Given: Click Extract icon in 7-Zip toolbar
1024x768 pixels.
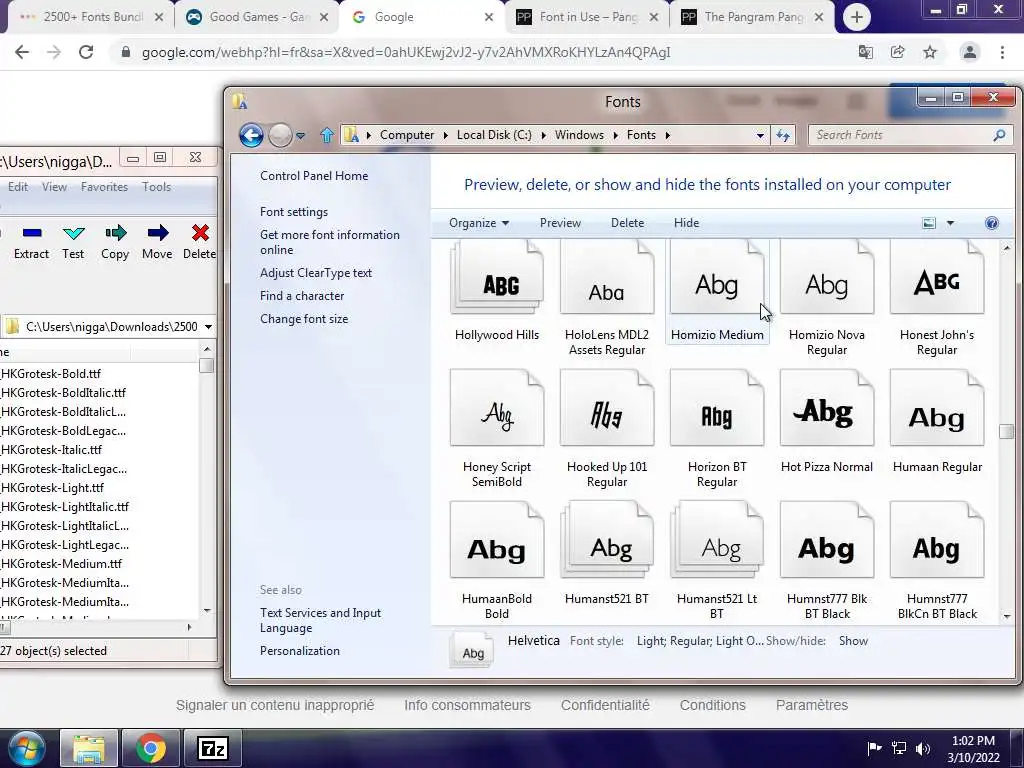Looking at the screenshot, I should [x=31, y=233].
